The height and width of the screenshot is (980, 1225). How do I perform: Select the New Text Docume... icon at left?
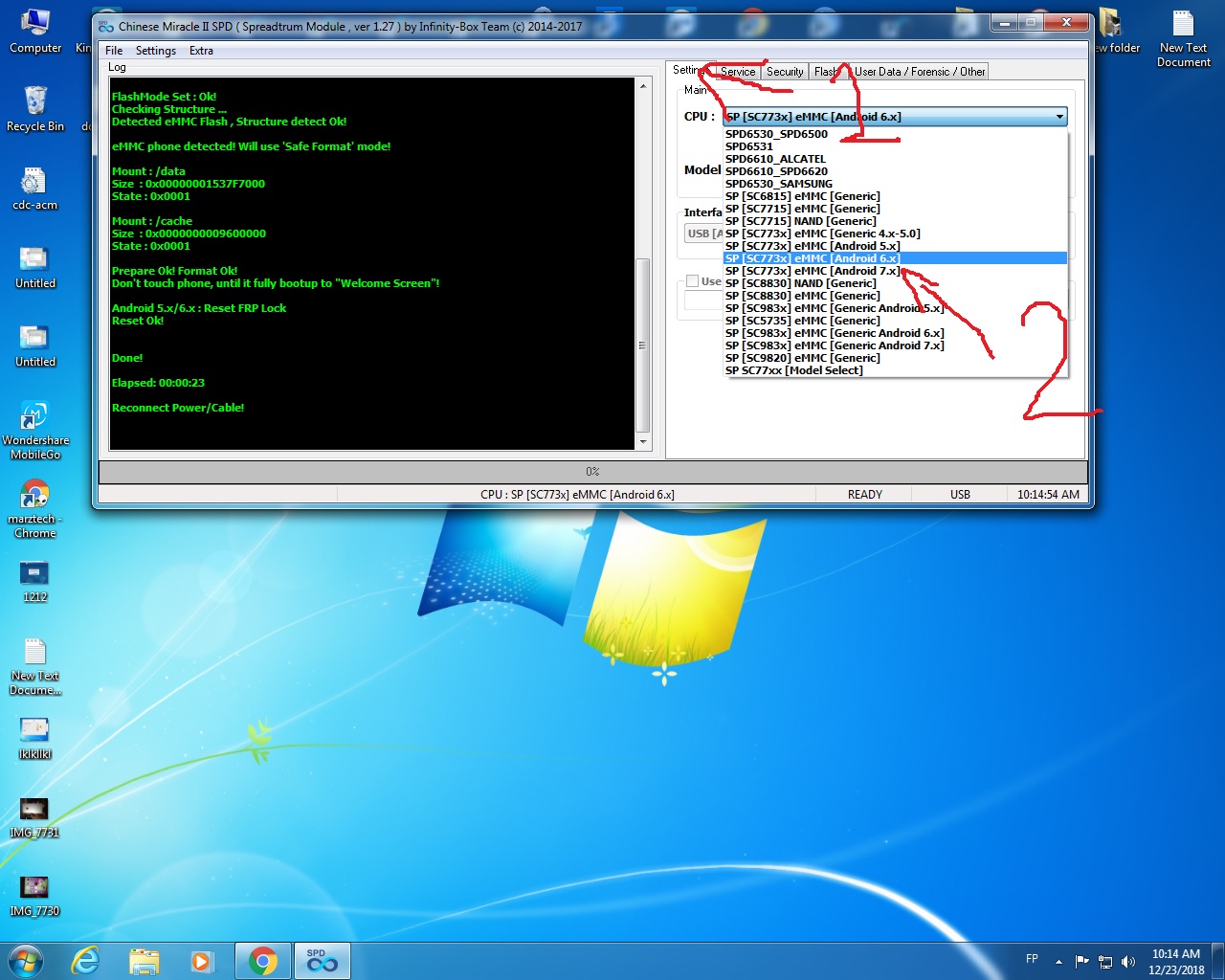[x=34, y=667]
